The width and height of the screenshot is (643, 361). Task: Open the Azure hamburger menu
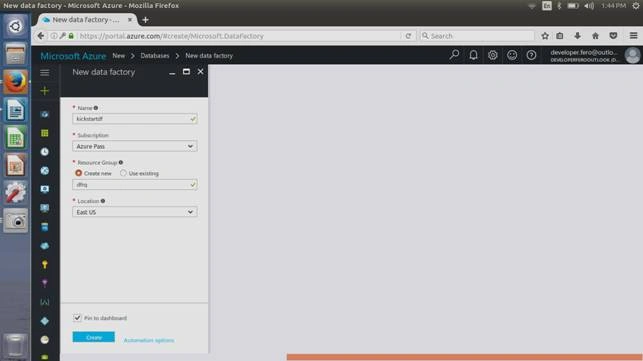[45, 73]
